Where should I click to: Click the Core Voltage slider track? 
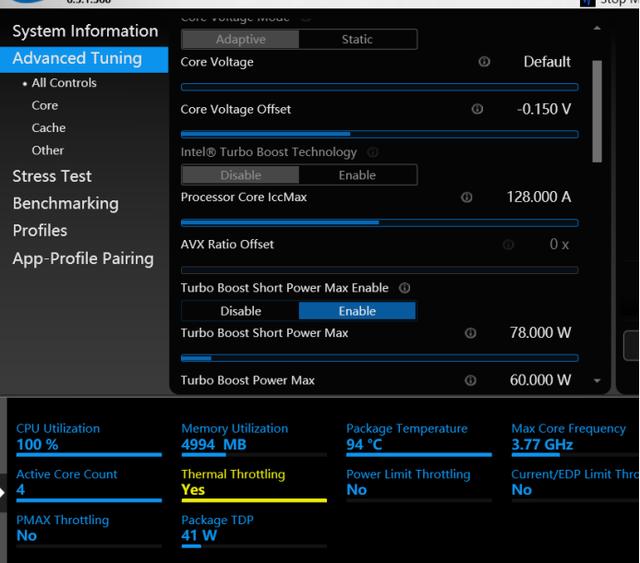point(380,87)
